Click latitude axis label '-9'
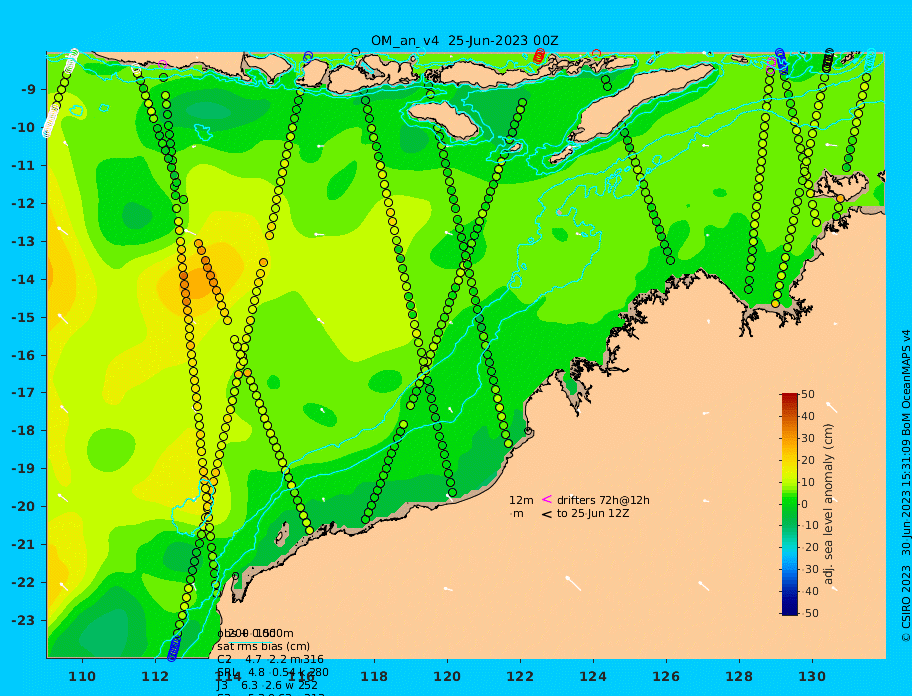Image resolution: width=912 pixels, height=696 pixels. click(28, 90)
